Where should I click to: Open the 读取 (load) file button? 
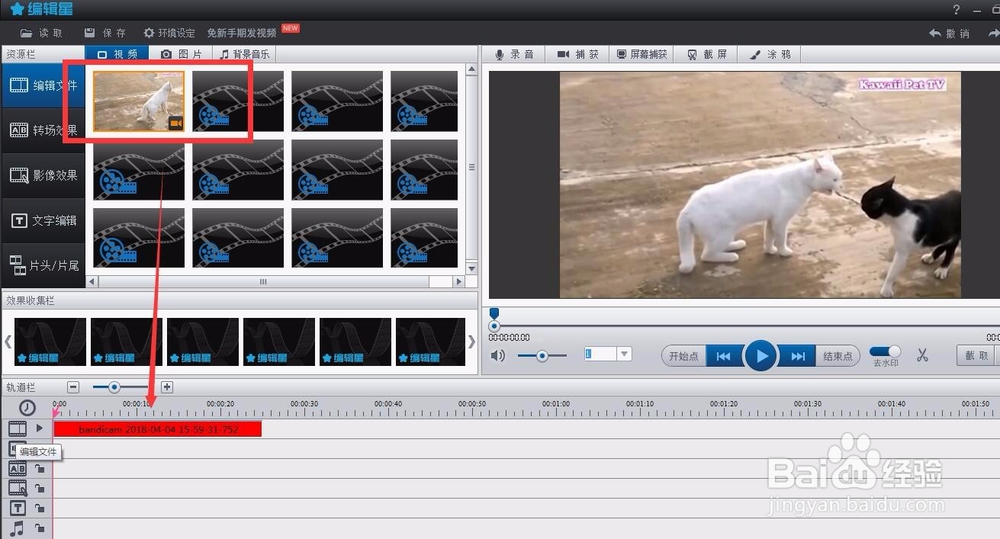(x=41, y=33)
